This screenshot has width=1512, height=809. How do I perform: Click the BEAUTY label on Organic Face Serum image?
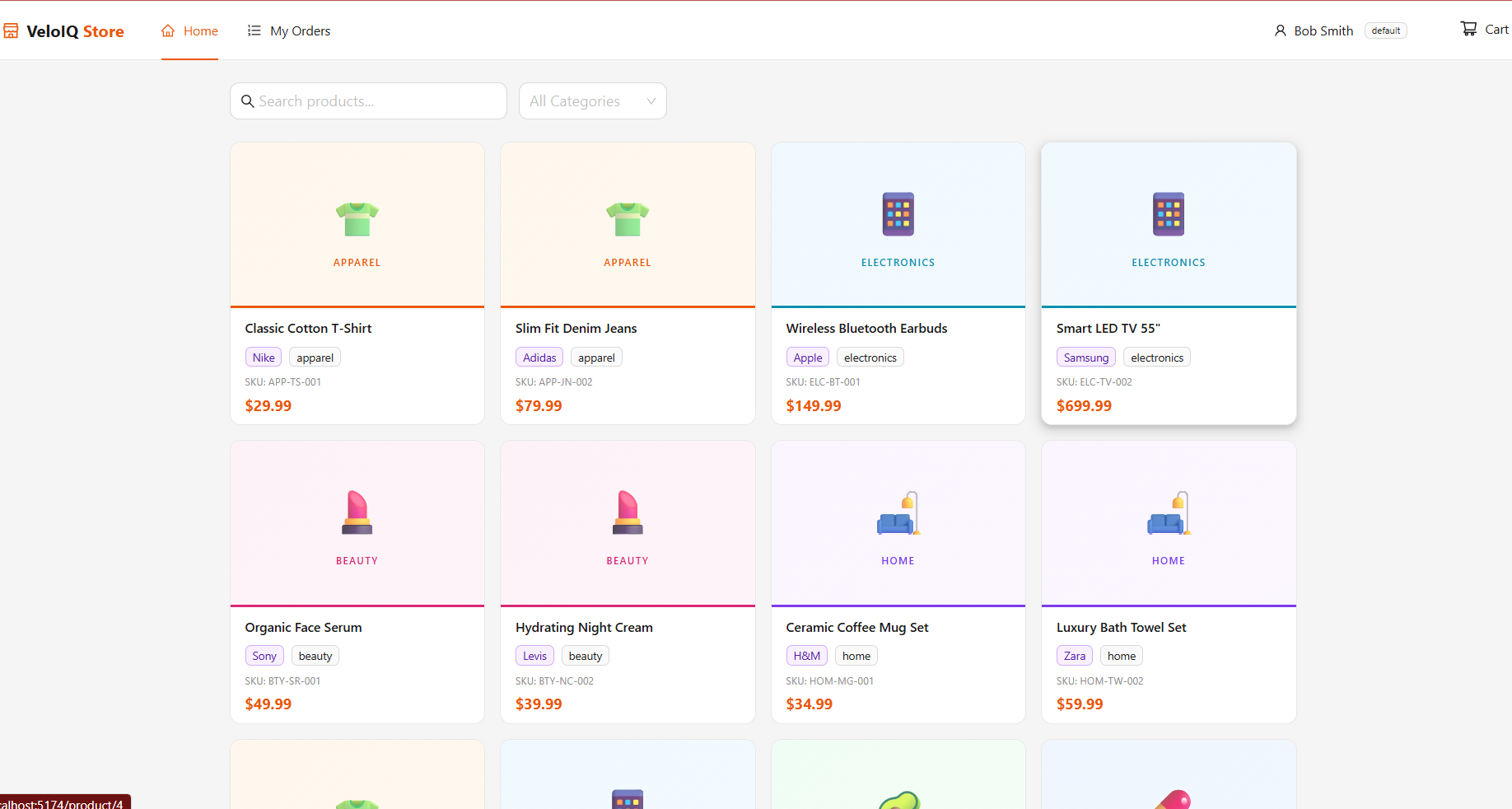[357, 561]
